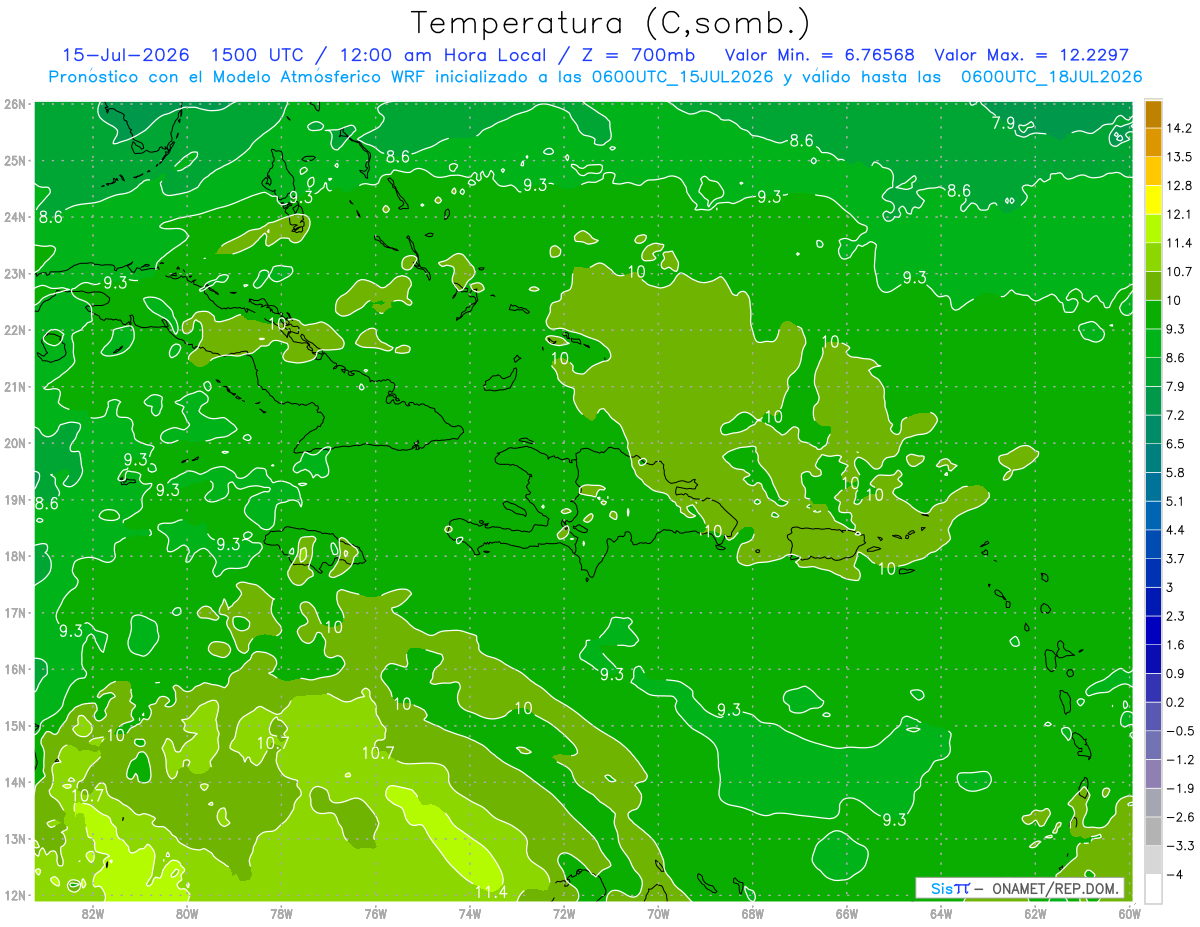Image resolution: width=1200 pixels, height=927 pixels.
Task: Click the '14.2' value on the colorbar legend
Action: [1182, 128]
